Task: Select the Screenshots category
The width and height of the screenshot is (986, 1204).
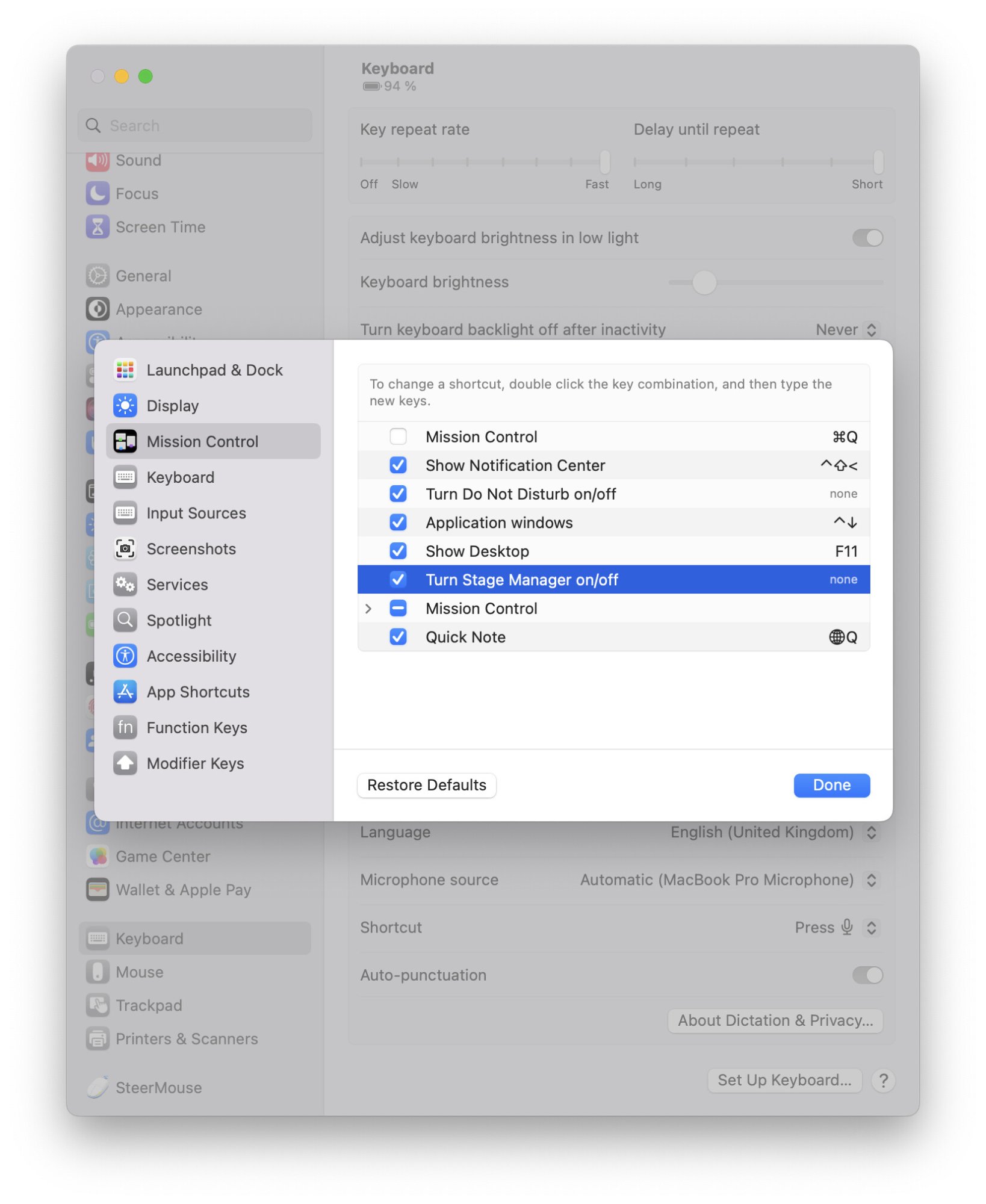Action: (x=213, y=548)
